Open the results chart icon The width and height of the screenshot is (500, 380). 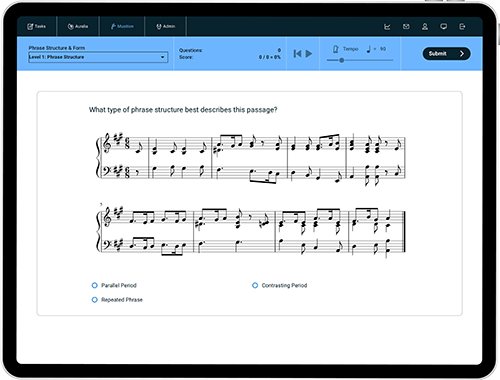387,27
